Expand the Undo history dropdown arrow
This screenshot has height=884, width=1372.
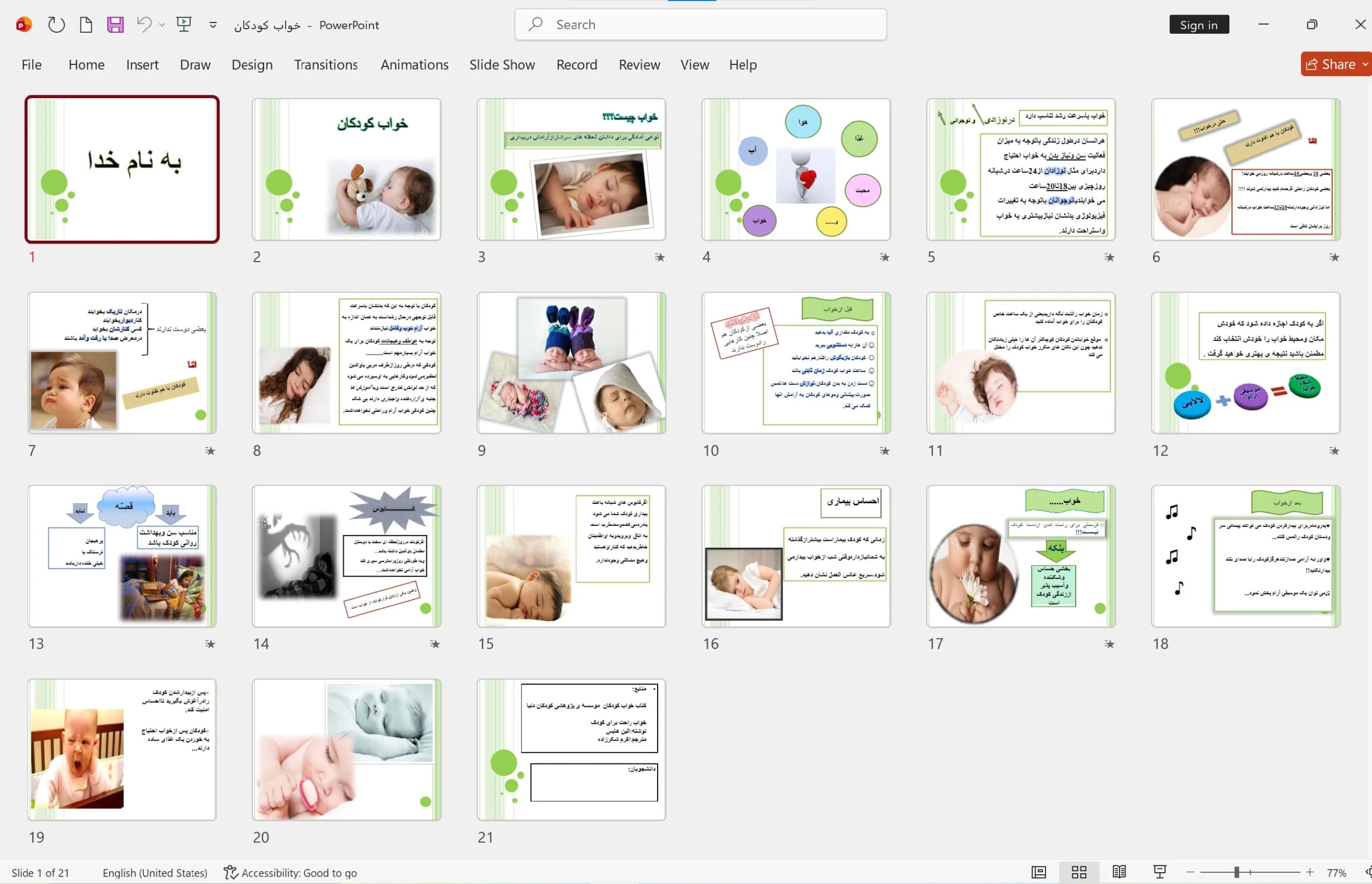pos(162,25)
